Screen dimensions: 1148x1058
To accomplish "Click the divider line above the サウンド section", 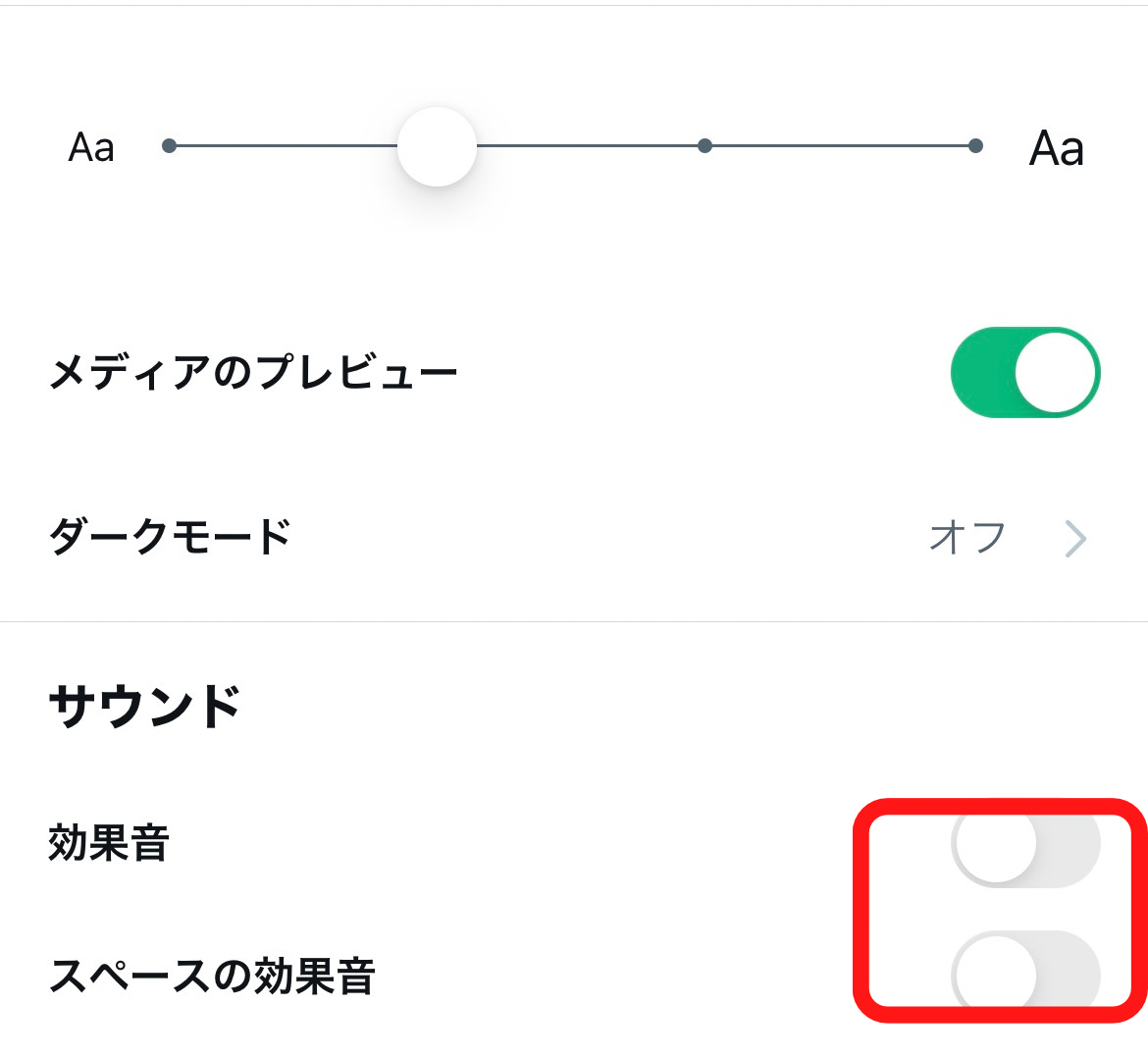I will (x=574, y=621).
